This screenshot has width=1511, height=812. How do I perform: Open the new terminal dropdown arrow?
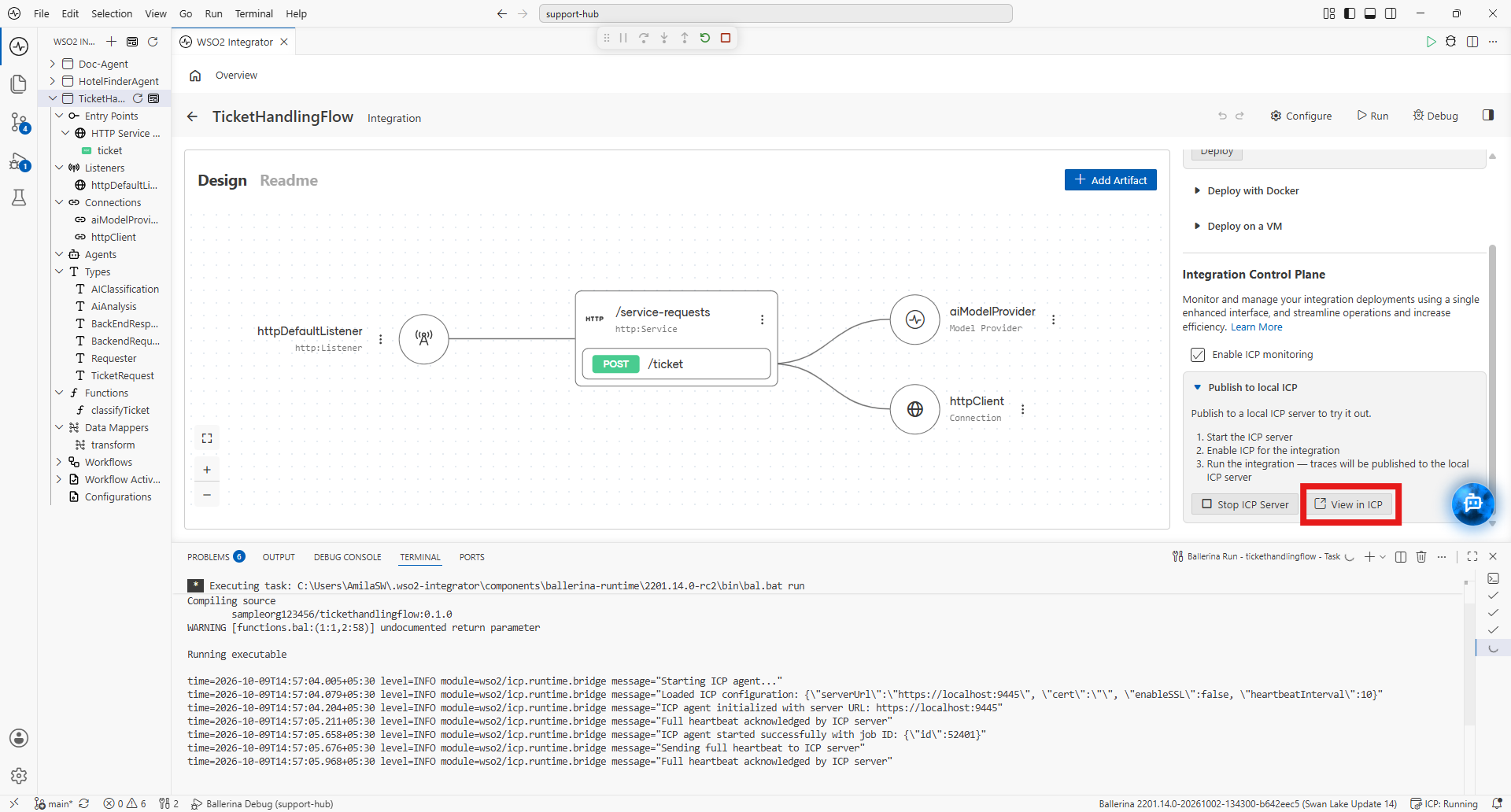(x=1383, y=557)
